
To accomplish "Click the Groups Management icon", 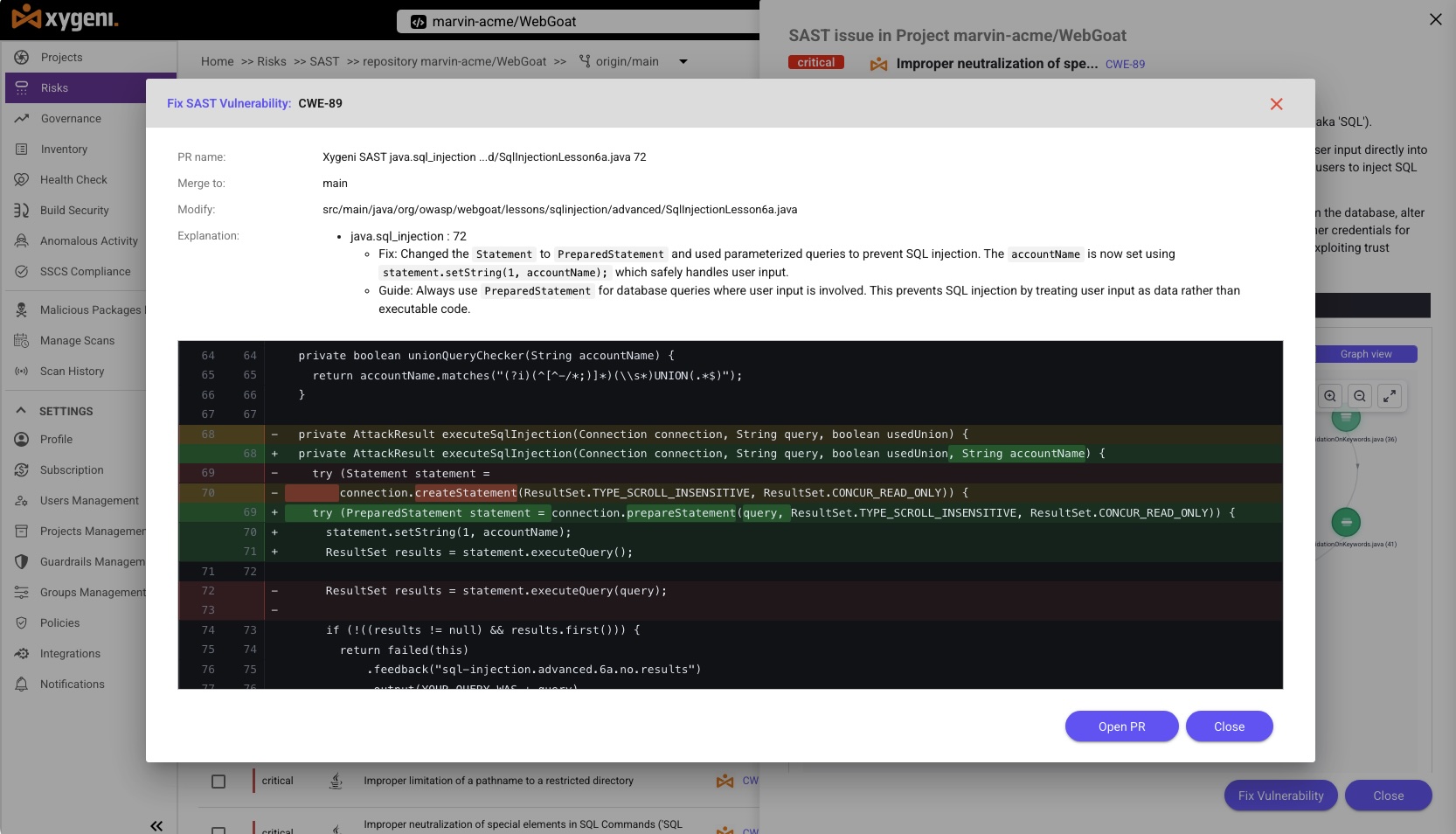I will coord(22,593).
